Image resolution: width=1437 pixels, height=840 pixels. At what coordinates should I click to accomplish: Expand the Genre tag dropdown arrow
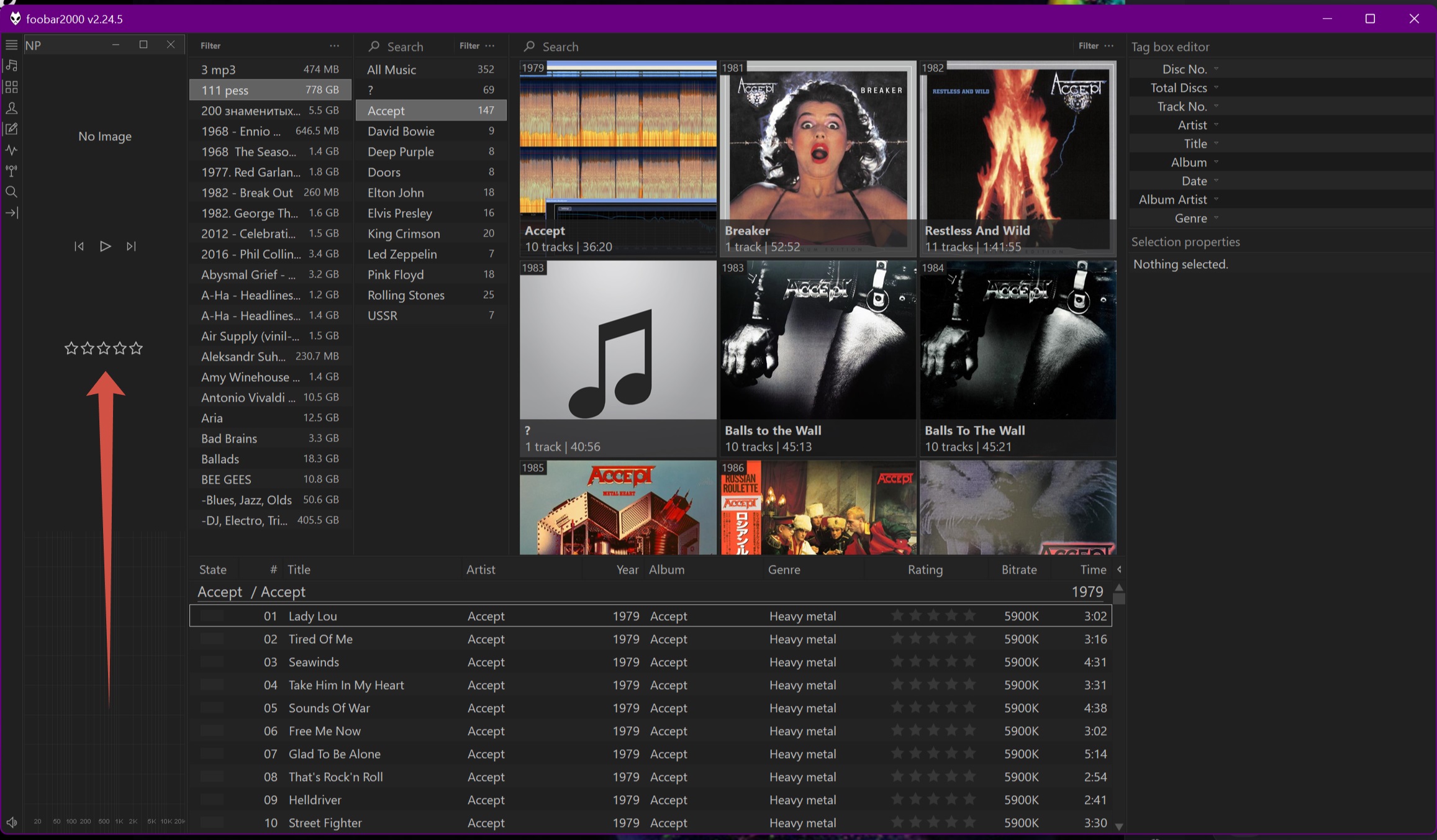point(1216,218)
